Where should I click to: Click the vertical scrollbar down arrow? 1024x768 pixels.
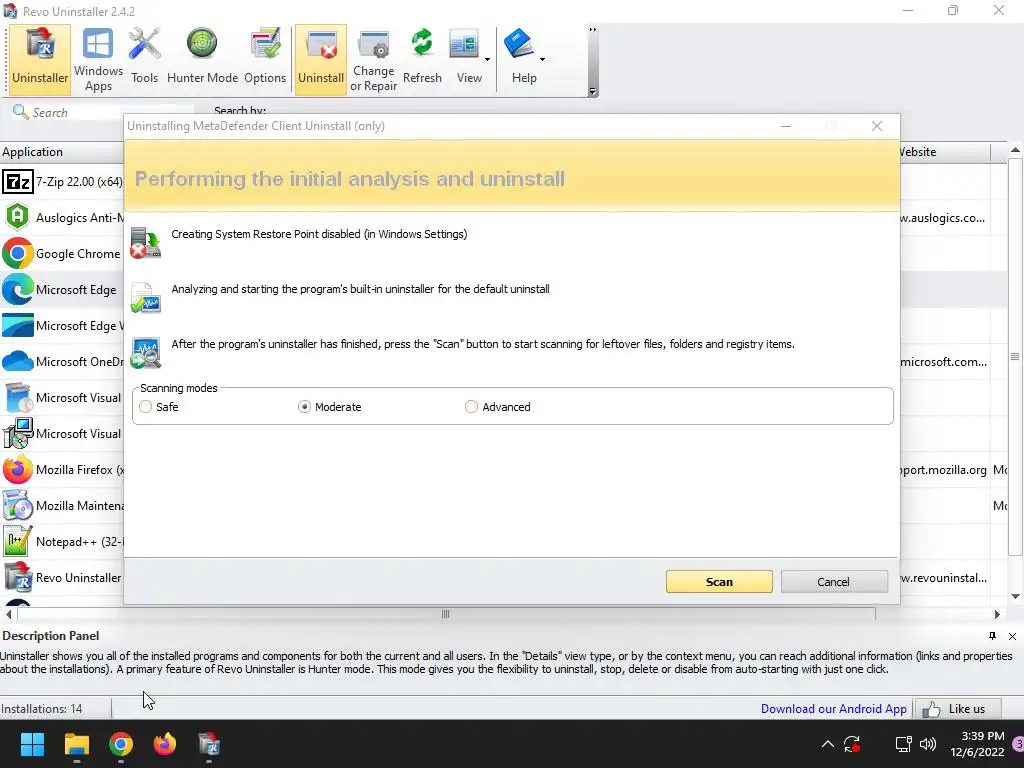pyautogui.click(x=1016, y=596)
